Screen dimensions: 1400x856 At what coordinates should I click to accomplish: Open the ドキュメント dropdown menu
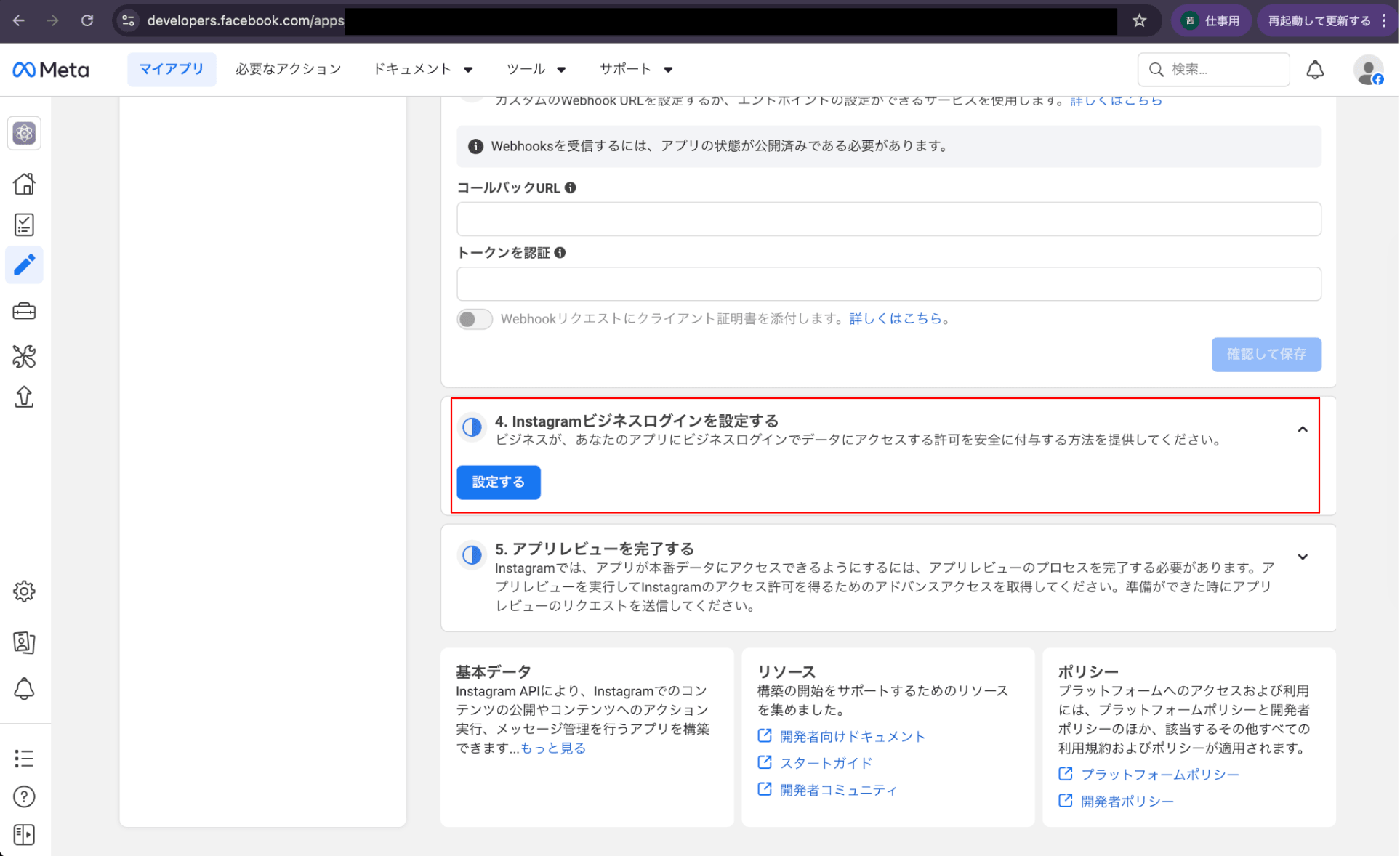423,69
